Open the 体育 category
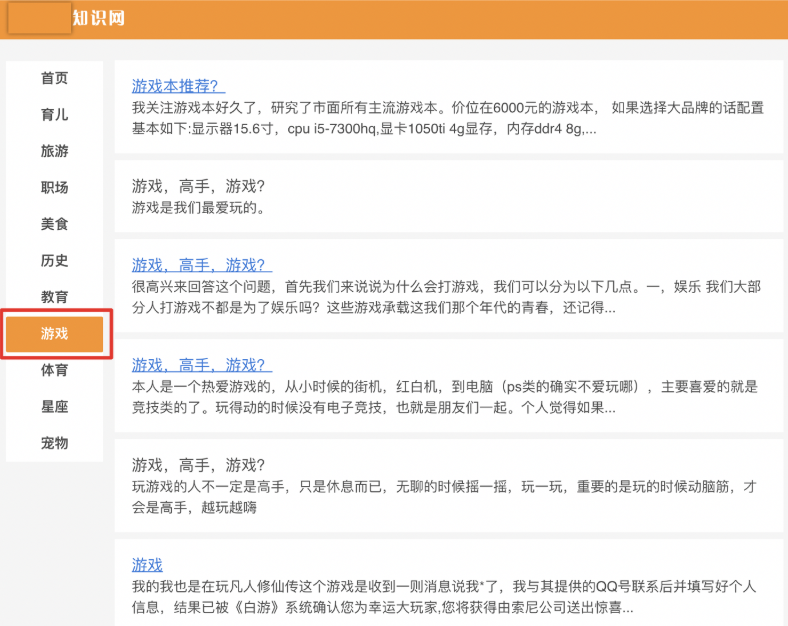The image size is (788, 626). (x=54, y=370)
